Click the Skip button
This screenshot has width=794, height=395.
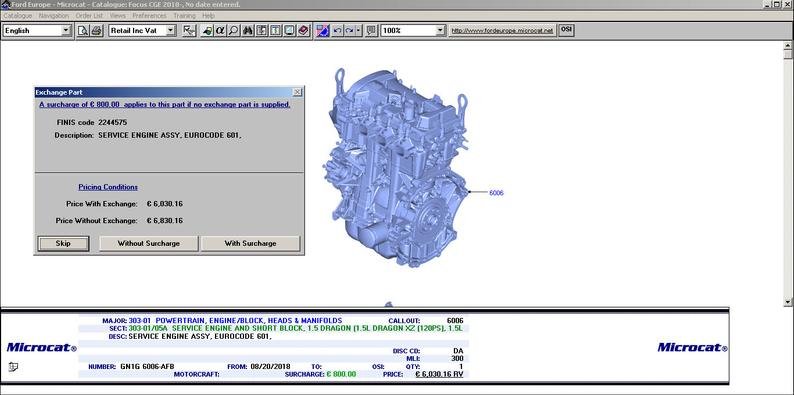[x=63, y=244]
